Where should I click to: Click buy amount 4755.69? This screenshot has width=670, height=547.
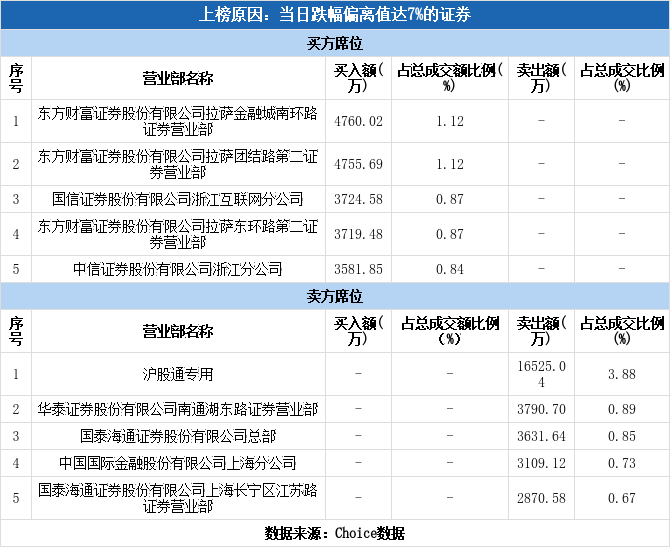tap(358, 164)
